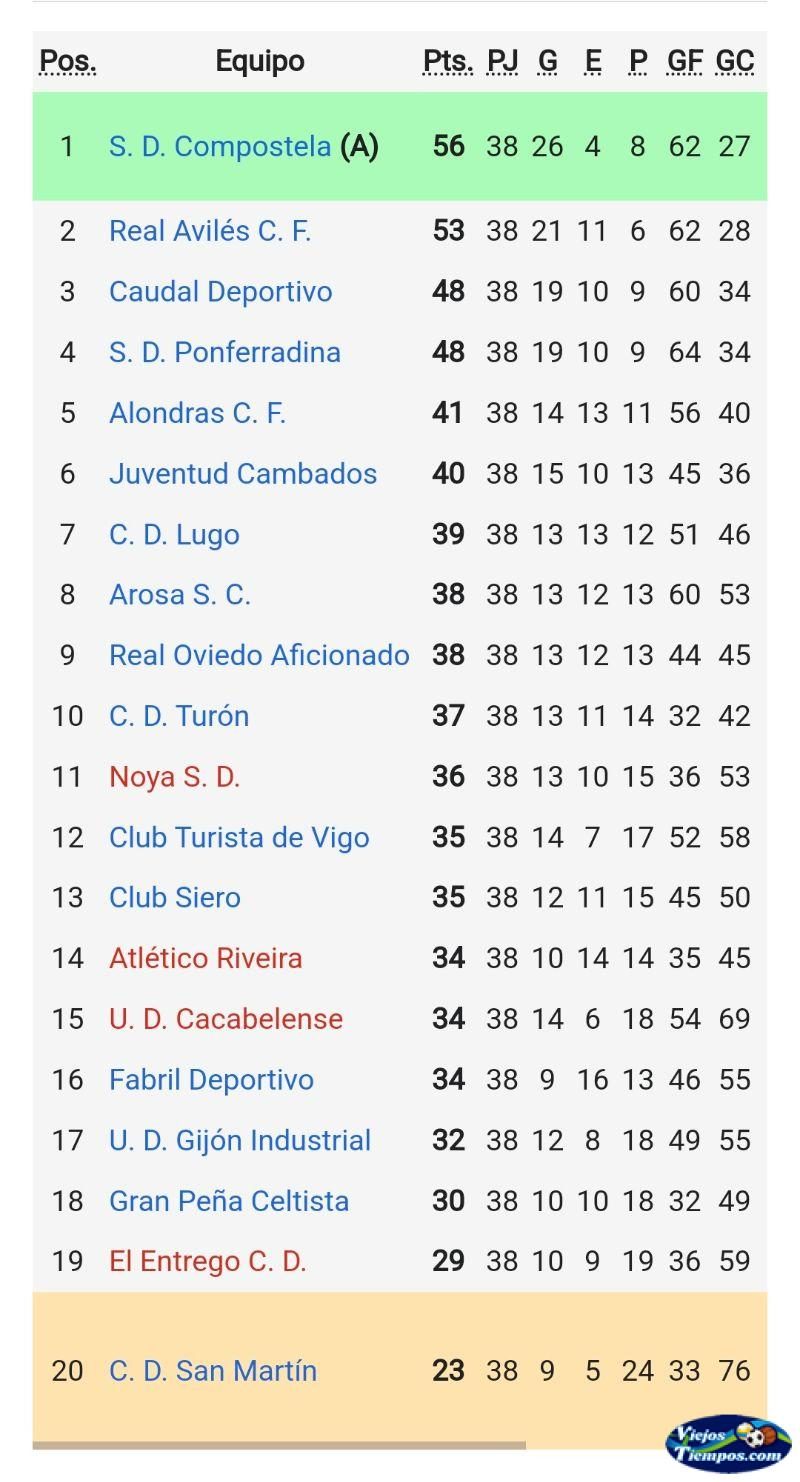Click the Caudal Deportivo link

click(x=220, y=292)
